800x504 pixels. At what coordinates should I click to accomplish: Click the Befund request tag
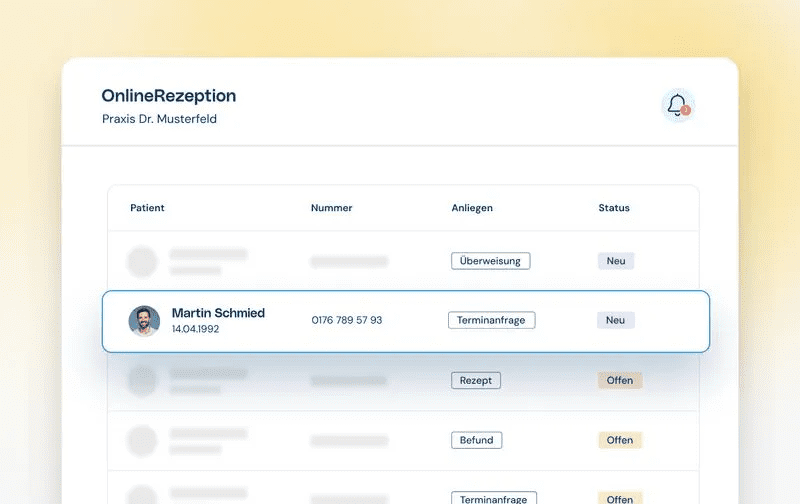[x=477, y=440]
